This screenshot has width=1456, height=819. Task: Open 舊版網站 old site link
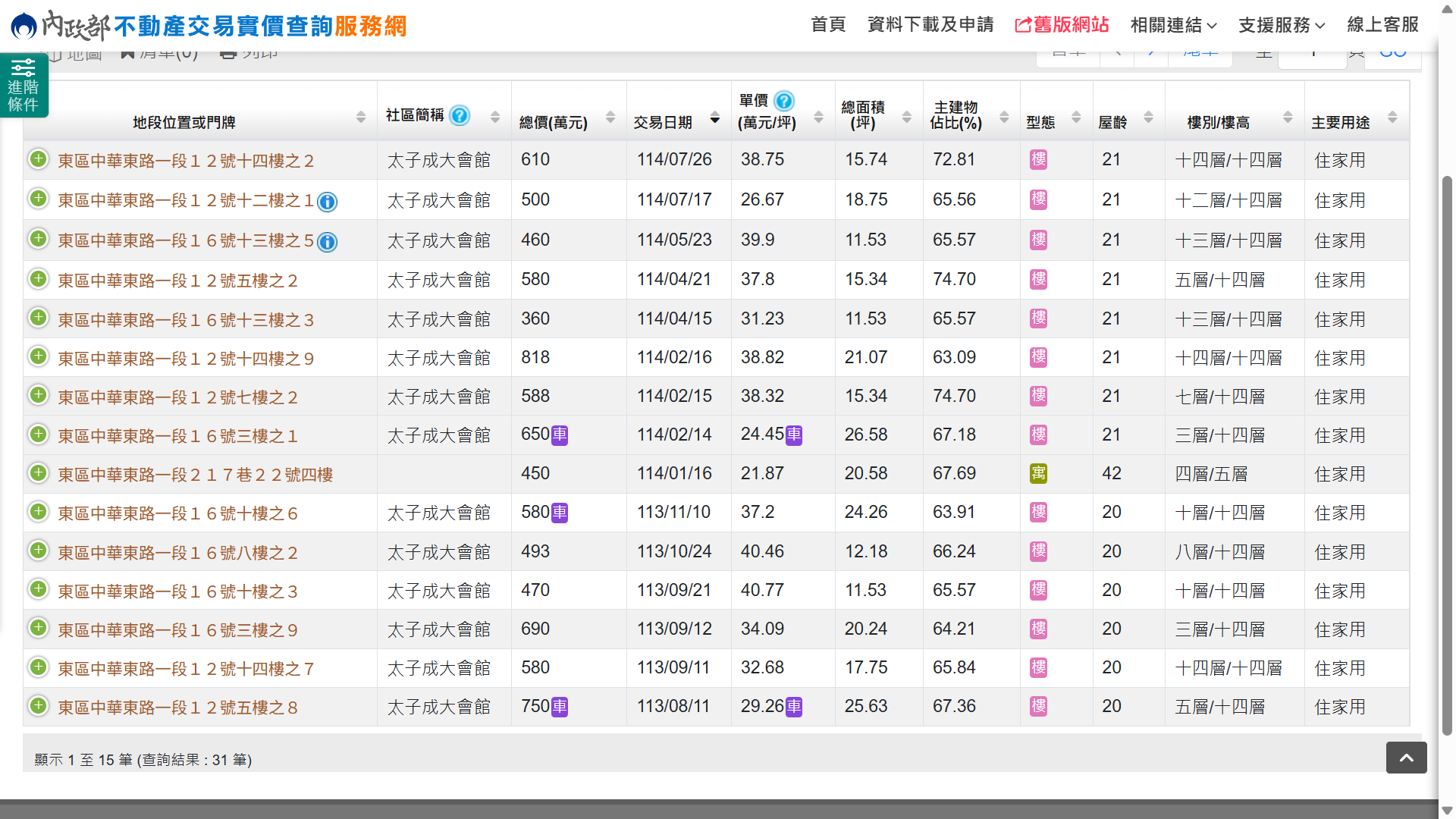click(x=1062, y=25)
